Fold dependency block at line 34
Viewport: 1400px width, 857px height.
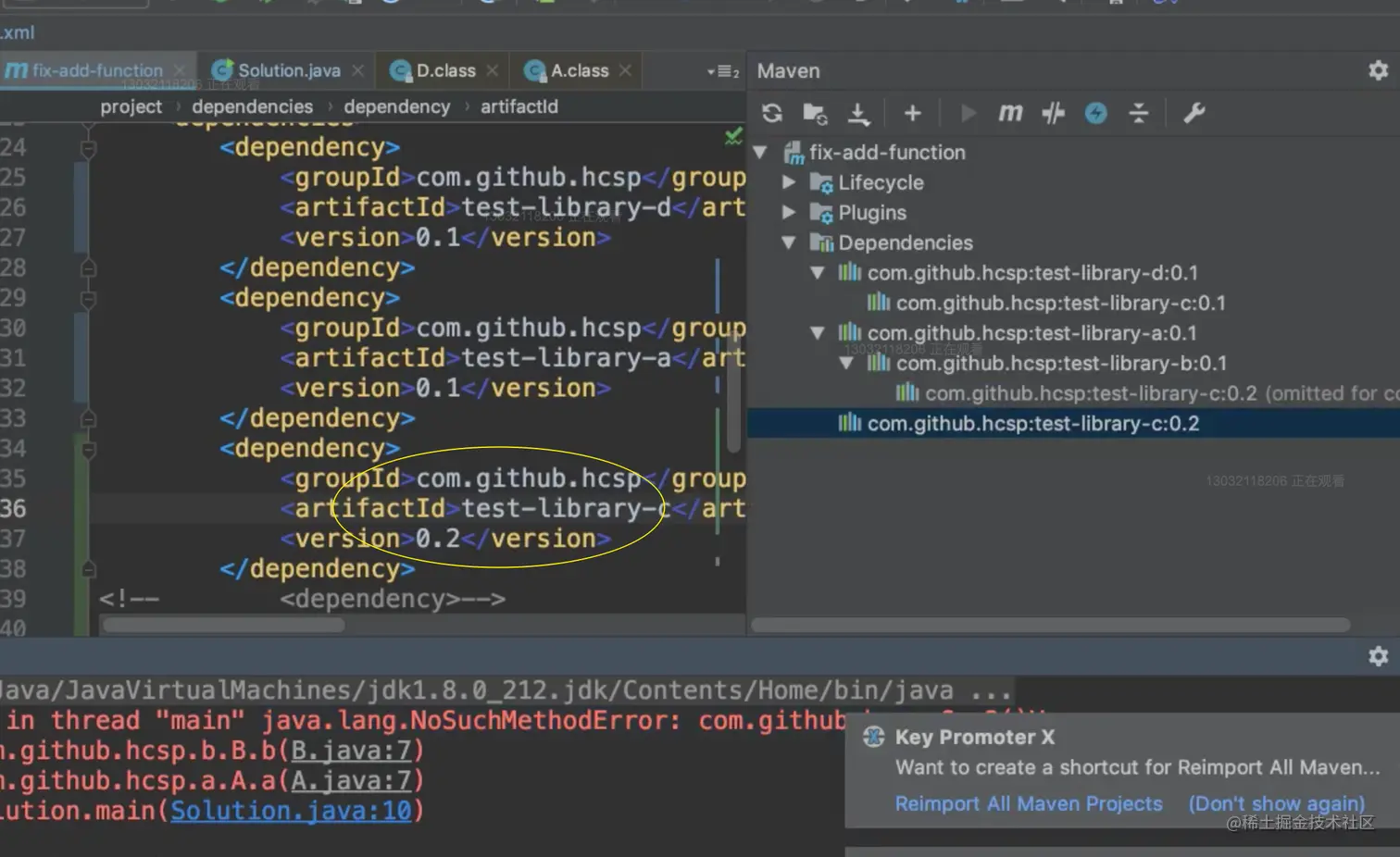point(88,450)
